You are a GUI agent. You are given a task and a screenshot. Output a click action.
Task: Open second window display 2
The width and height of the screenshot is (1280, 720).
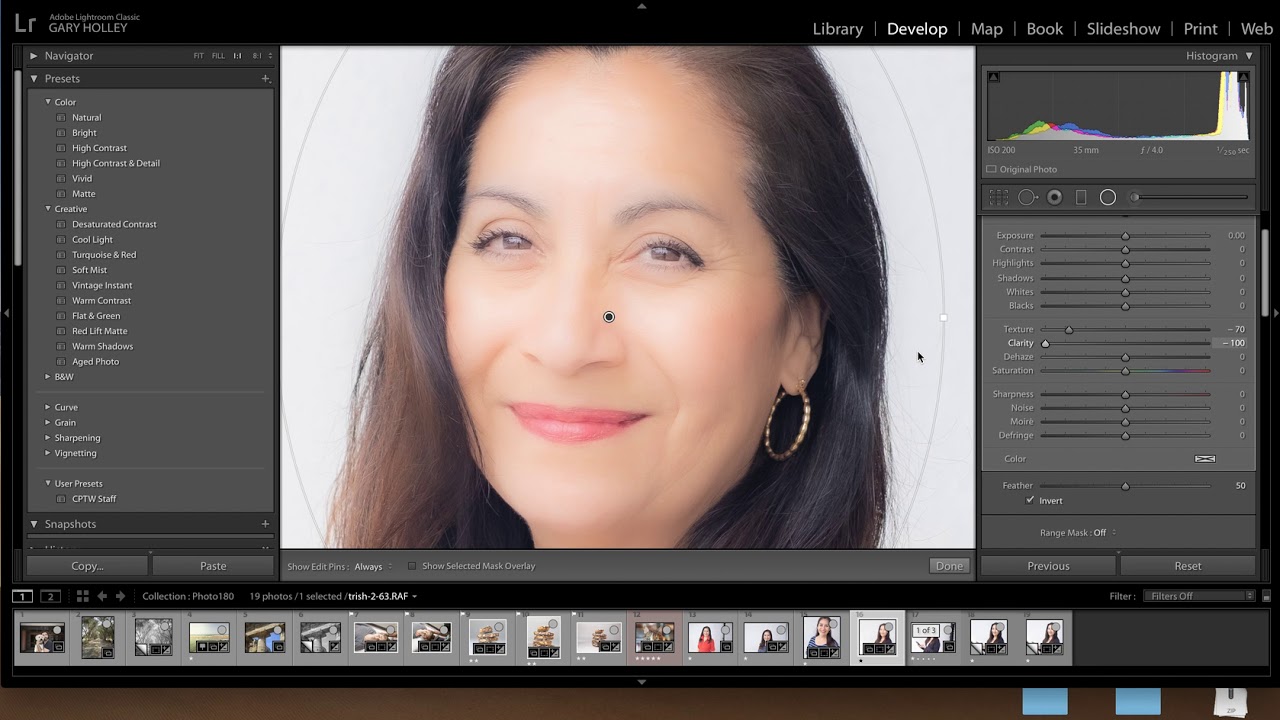(50, 596)
